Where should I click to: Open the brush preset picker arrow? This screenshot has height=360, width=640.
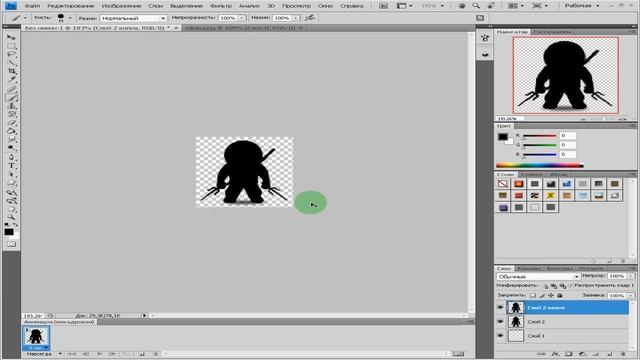(x=70, y=18)
